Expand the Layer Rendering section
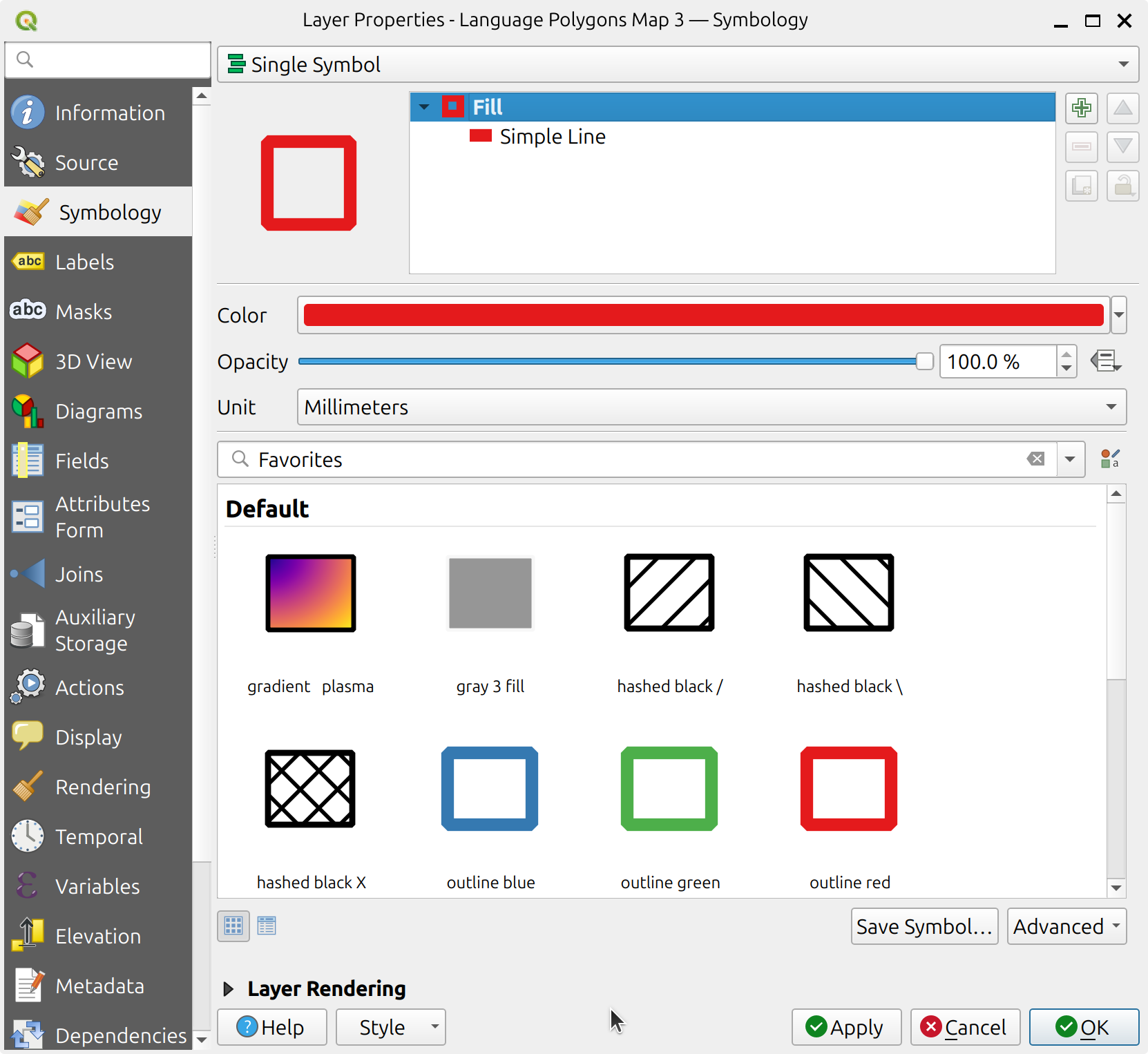 tap(228, 988)
